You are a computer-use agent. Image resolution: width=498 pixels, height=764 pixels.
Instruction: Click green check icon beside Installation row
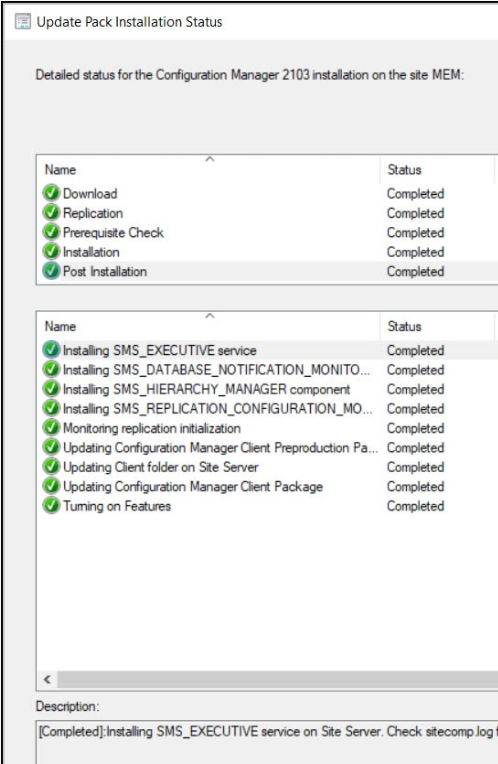click(51, 252)
